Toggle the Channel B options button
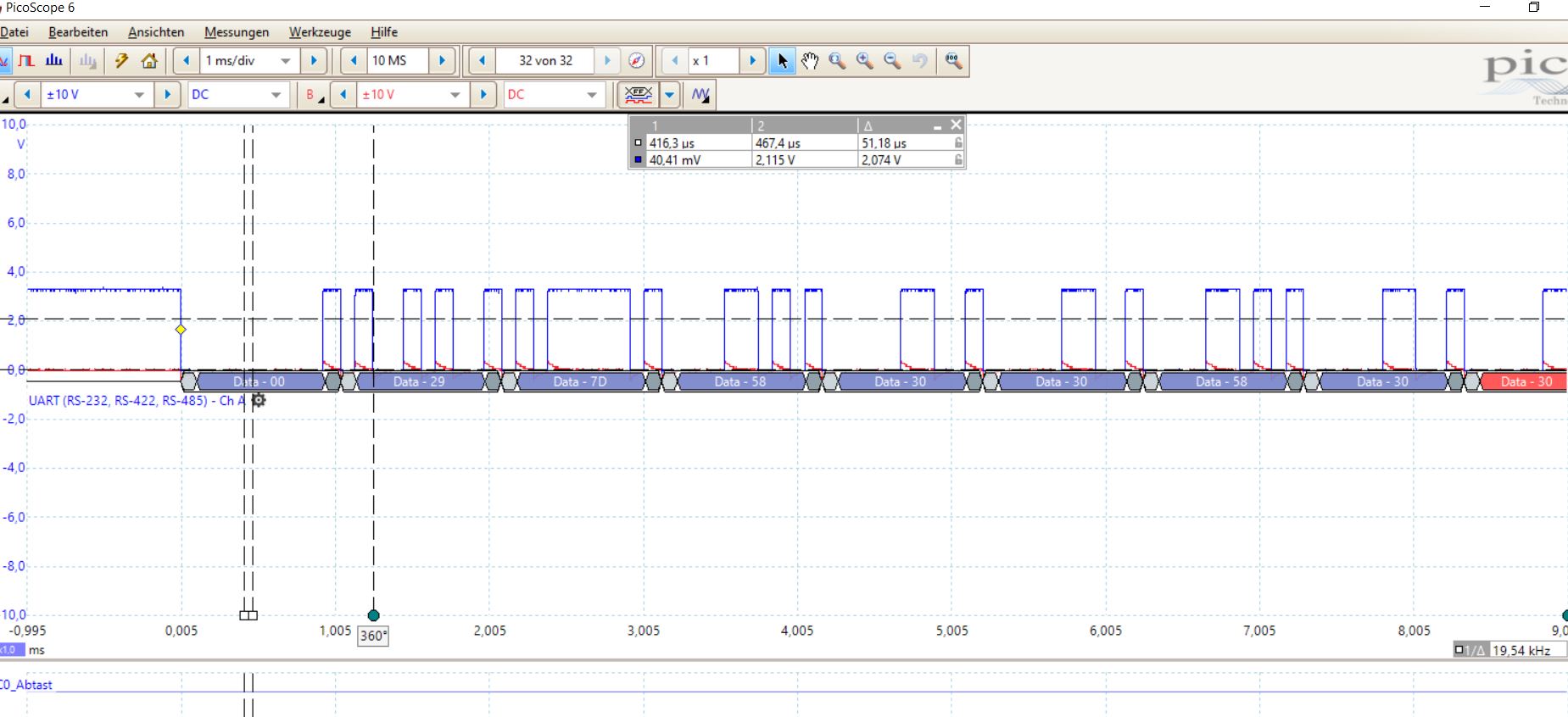 (x=314, y=95)
